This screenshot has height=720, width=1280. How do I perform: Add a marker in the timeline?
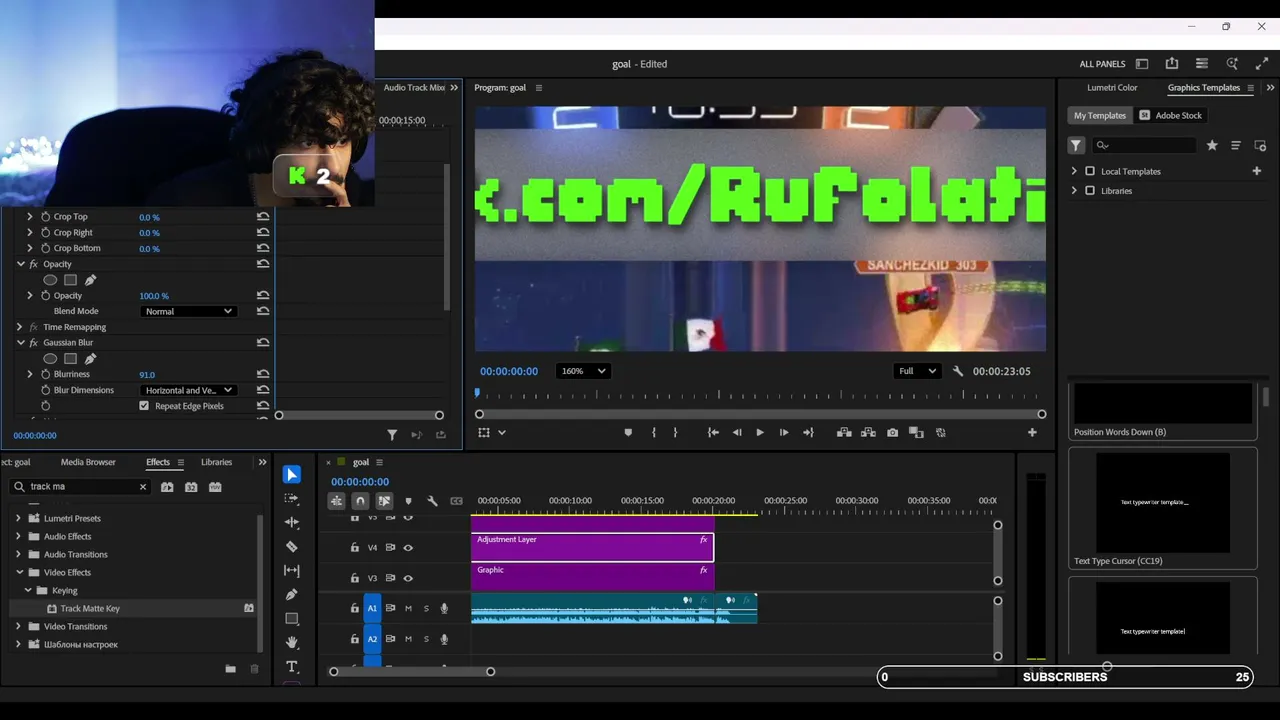tap(408, 501)
